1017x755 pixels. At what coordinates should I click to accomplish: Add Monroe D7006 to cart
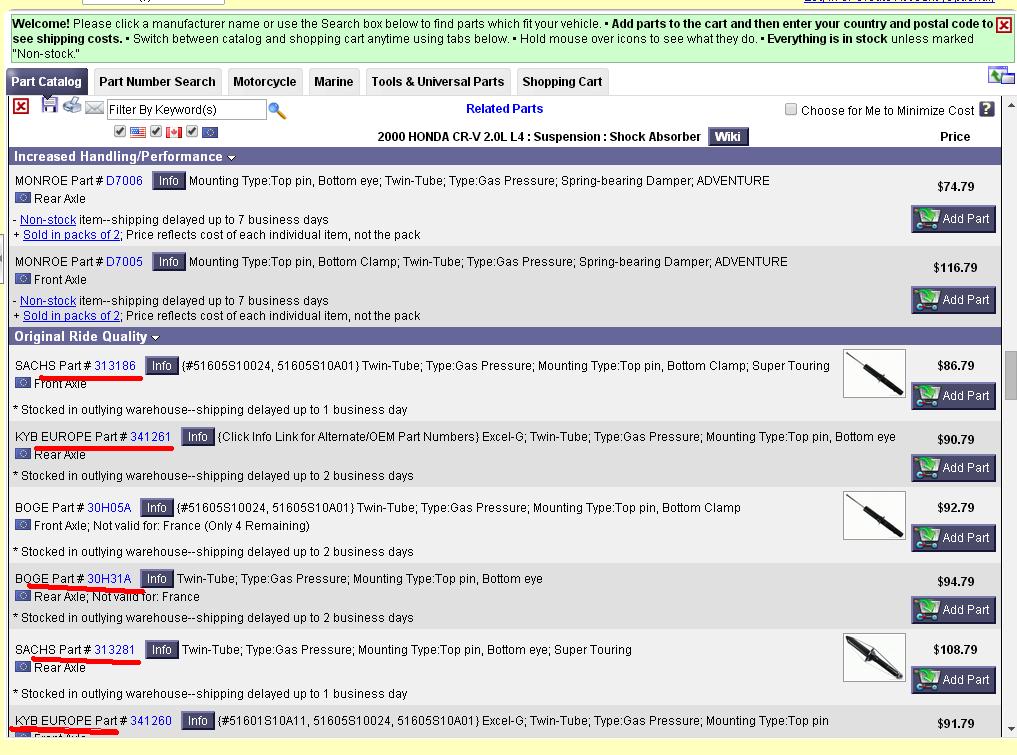coord(953,219)
